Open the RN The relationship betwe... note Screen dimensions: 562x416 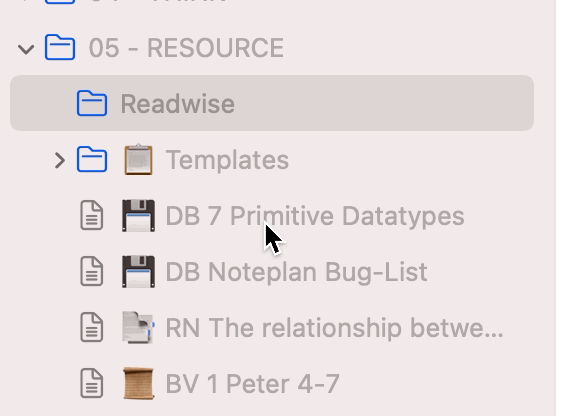click(335, 327)
